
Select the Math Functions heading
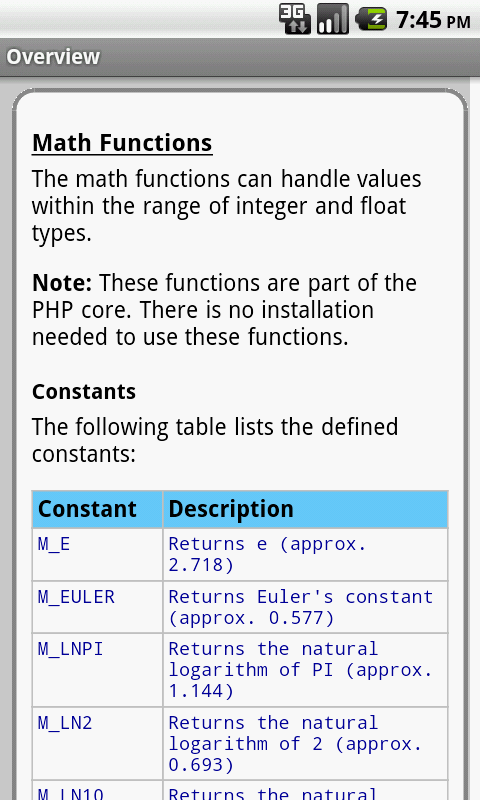click(x=122, y=142)
